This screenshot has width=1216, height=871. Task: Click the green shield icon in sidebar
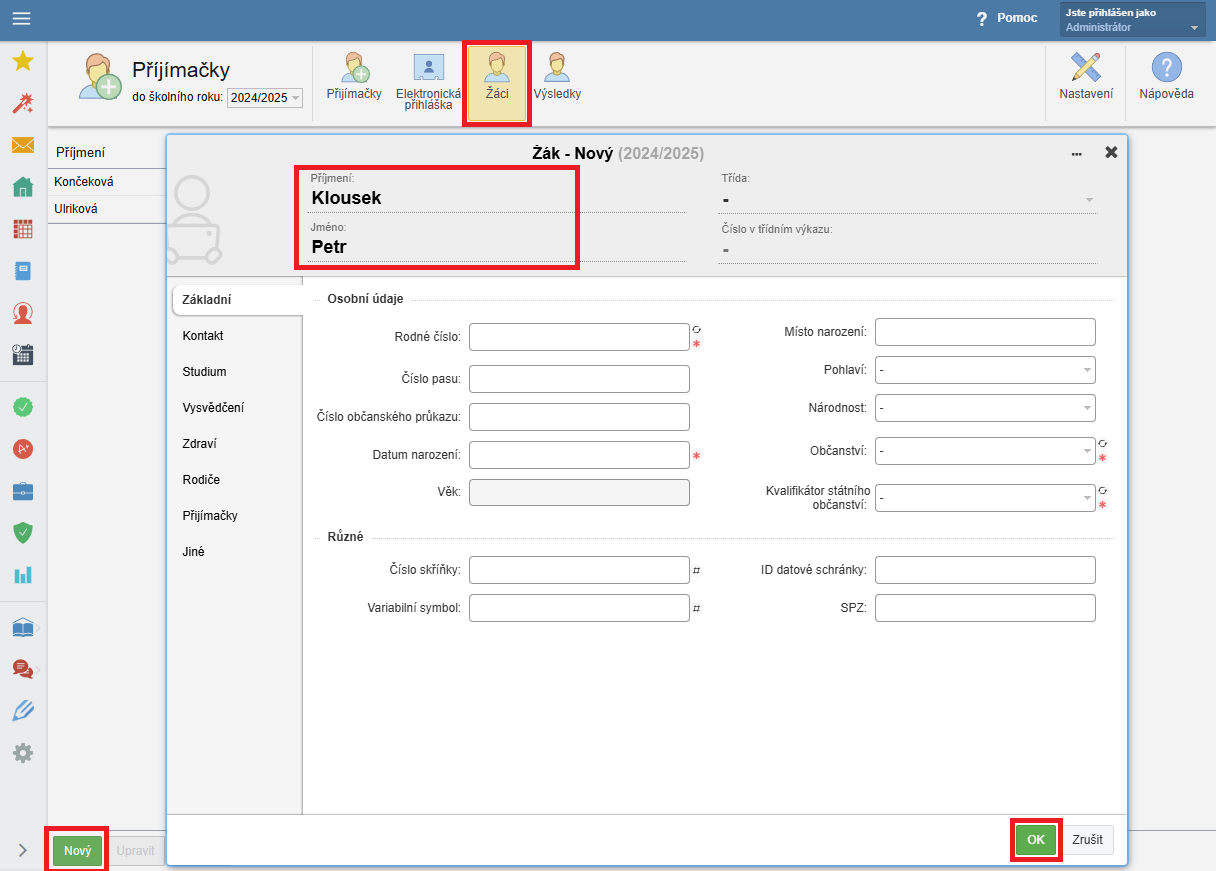click(23, 533)
